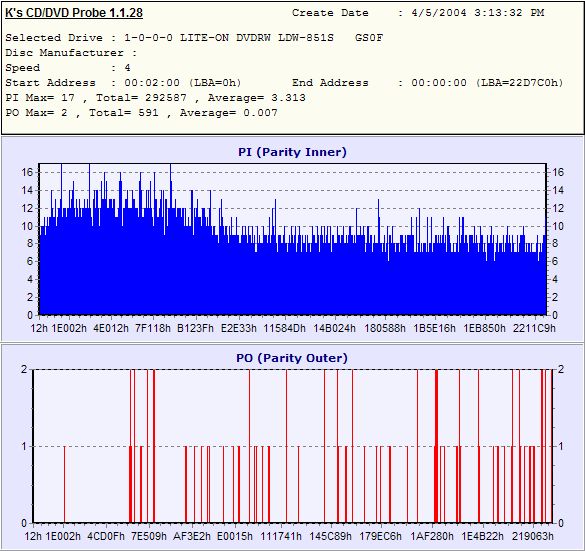Click the 219063h label on PO axis
Screen dimensions: 585x551
[532, 536]
